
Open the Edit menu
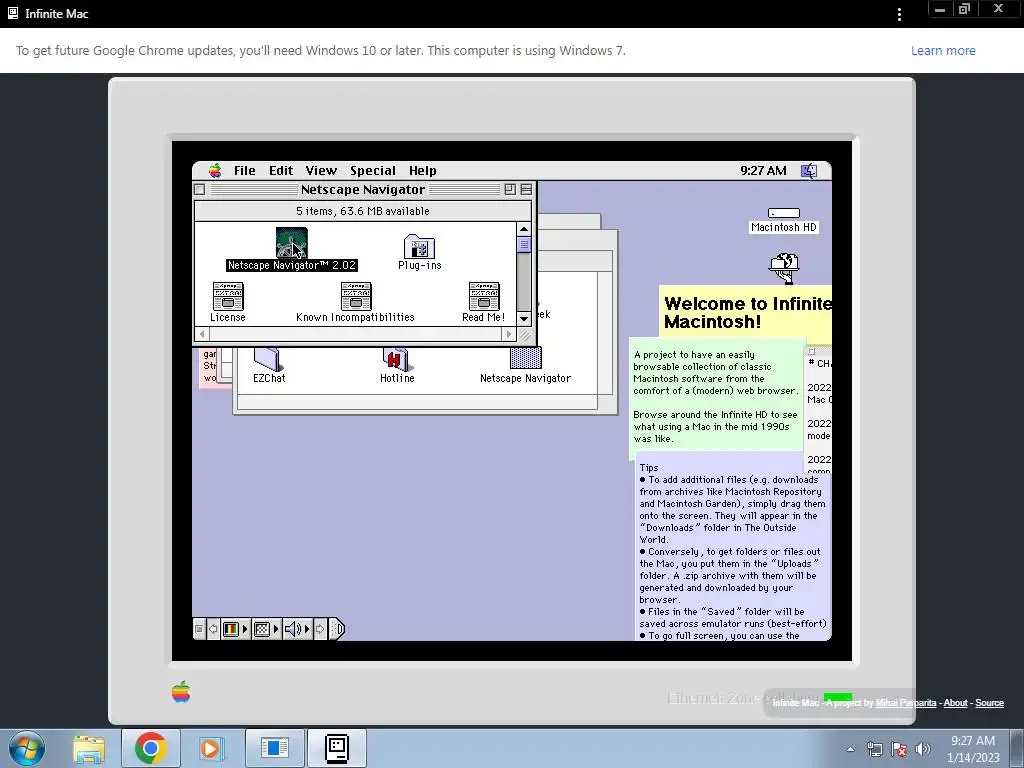coord(281,170)
